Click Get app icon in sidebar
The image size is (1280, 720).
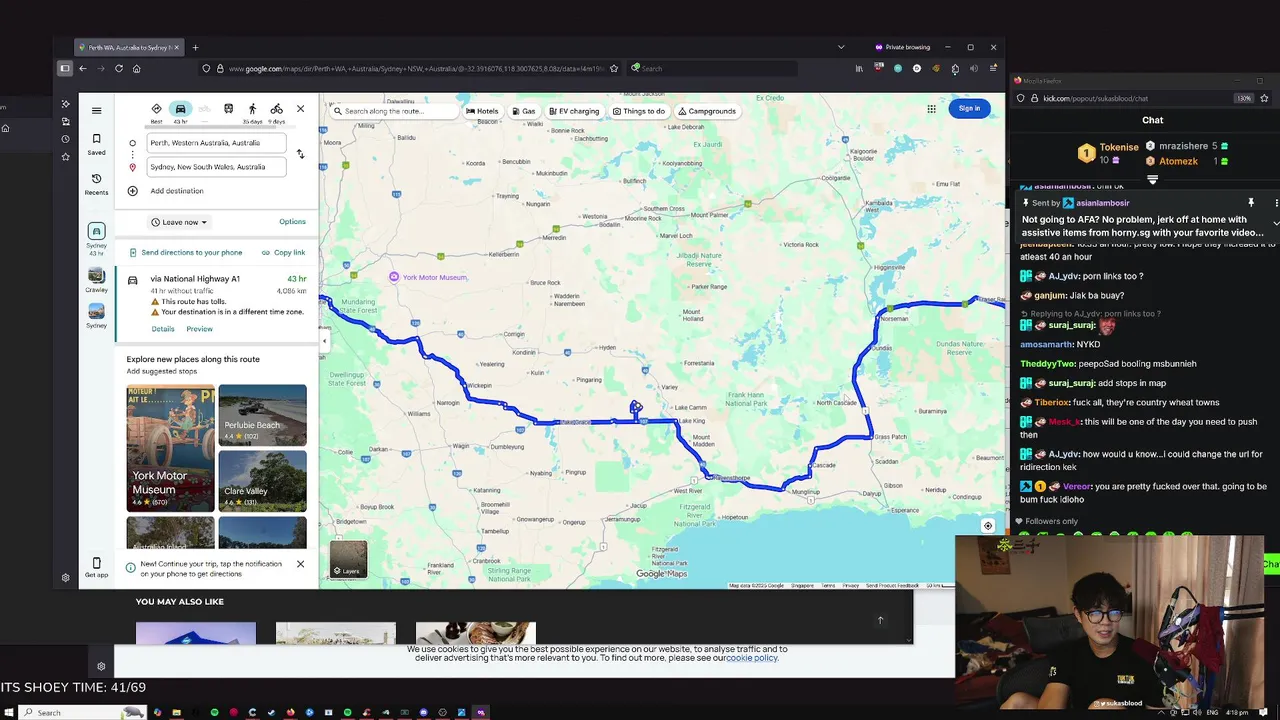click(96, 568)
